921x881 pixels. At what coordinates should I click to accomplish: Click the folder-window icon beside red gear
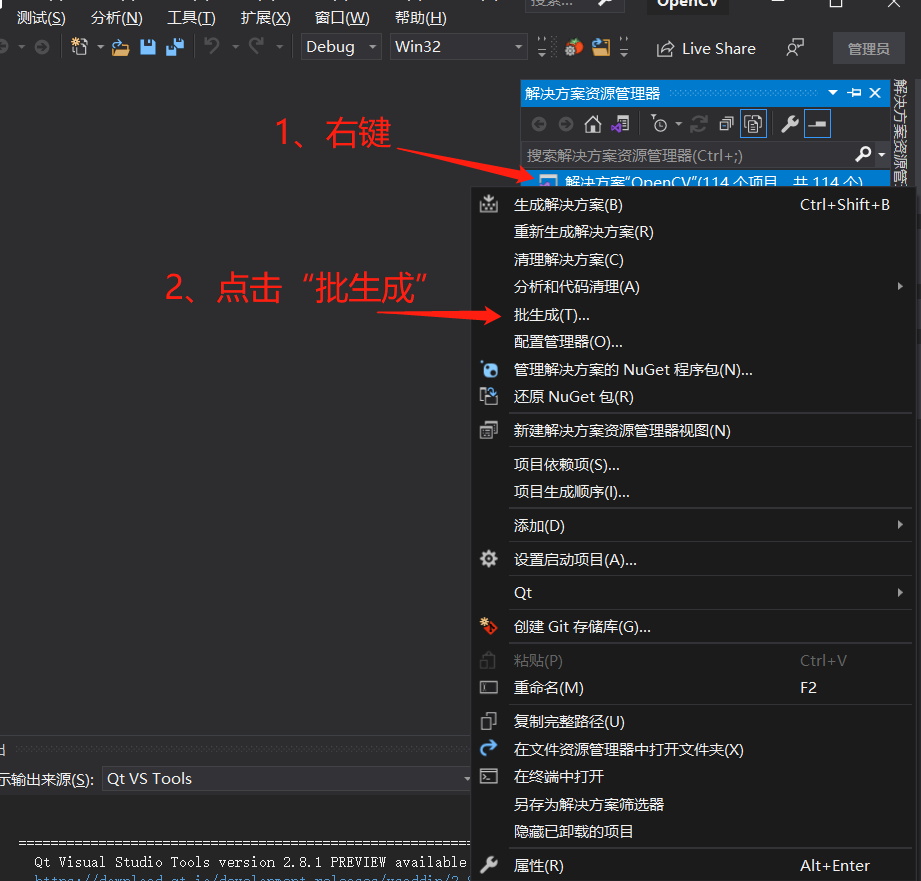[x=600, y=46]
